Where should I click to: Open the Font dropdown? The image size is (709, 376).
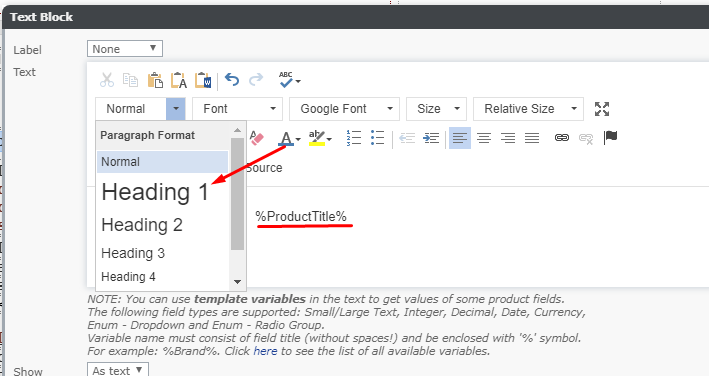[x=237, y=109]
